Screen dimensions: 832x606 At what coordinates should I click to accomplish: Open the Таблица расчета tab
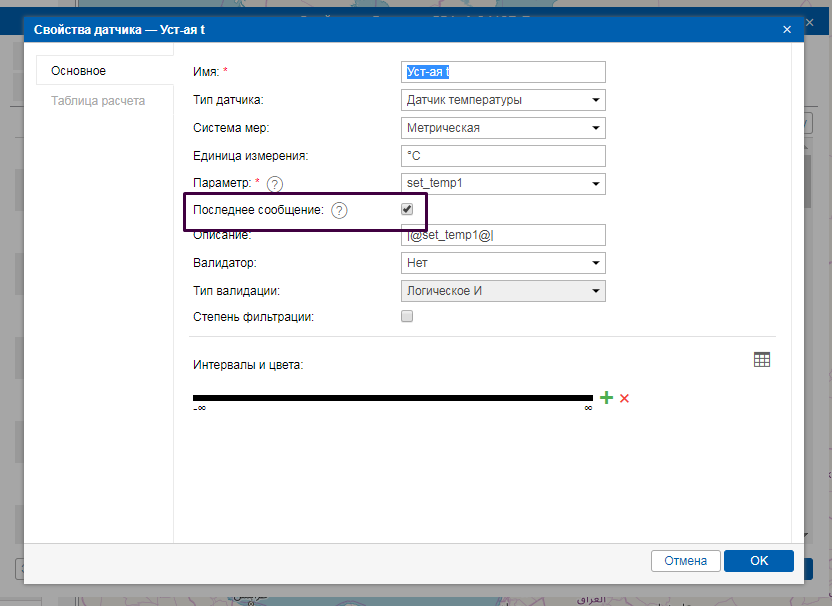click(x=98, y=101)
